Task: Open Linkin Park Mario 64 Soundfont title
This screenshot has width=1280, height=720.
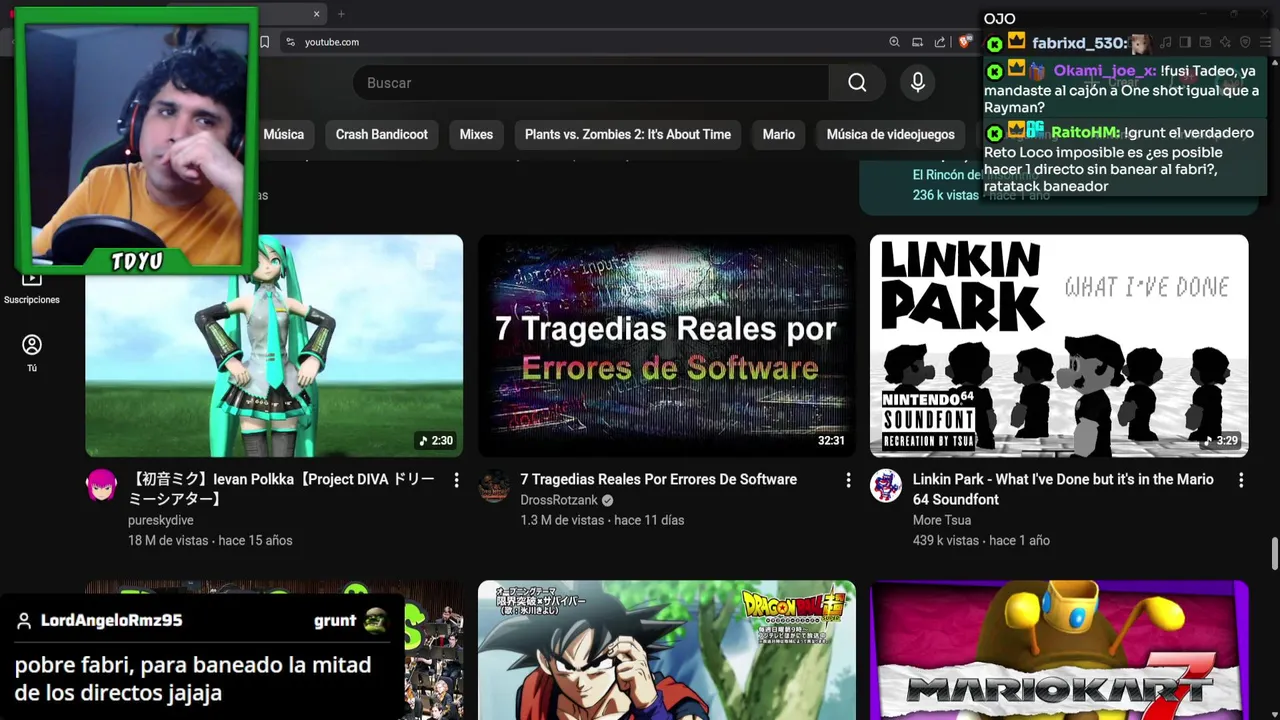Action: coord(1063,489)
